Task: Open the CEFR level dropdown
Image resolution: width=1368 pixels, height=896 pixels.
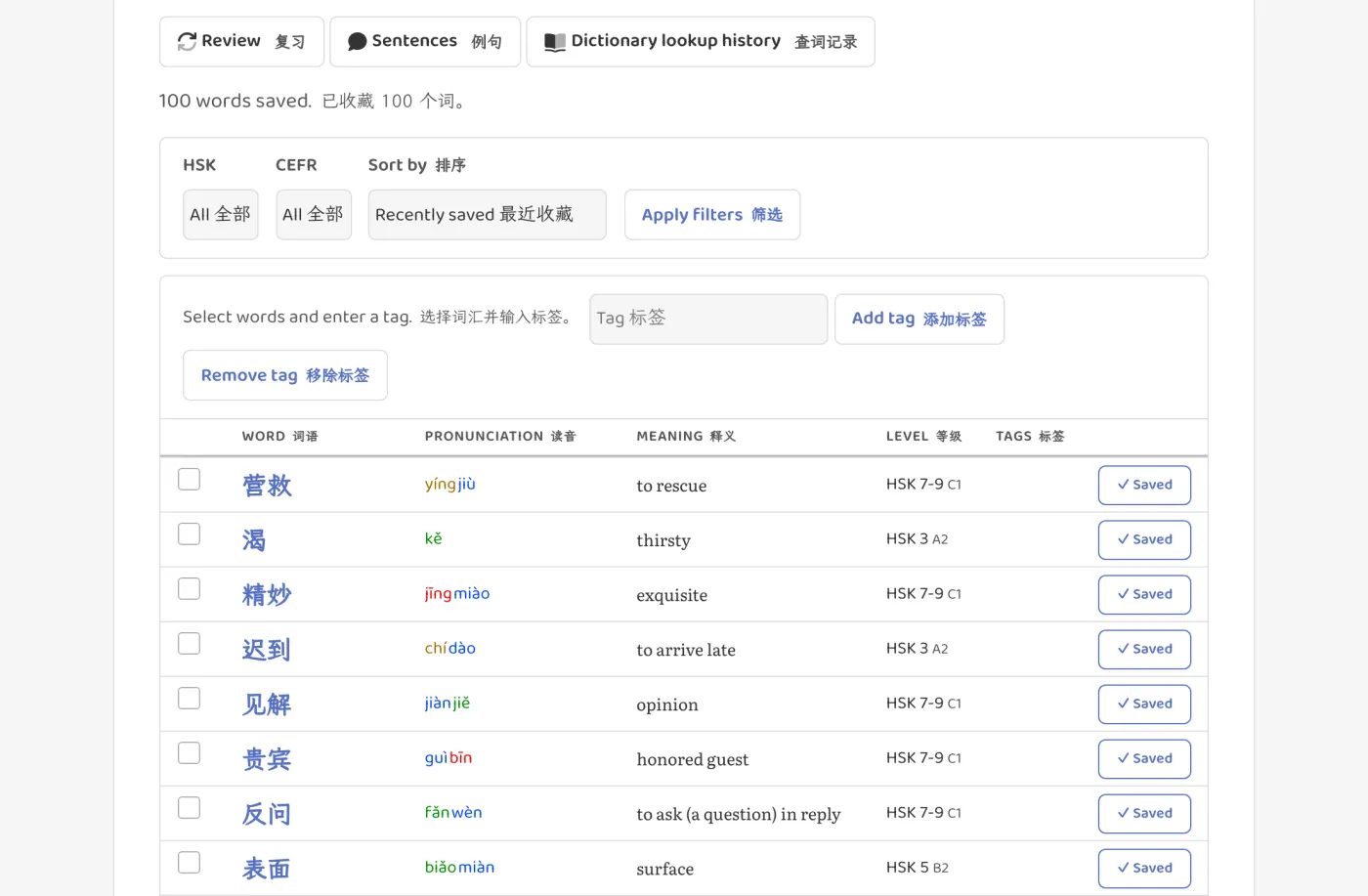Action: (314, 214)
